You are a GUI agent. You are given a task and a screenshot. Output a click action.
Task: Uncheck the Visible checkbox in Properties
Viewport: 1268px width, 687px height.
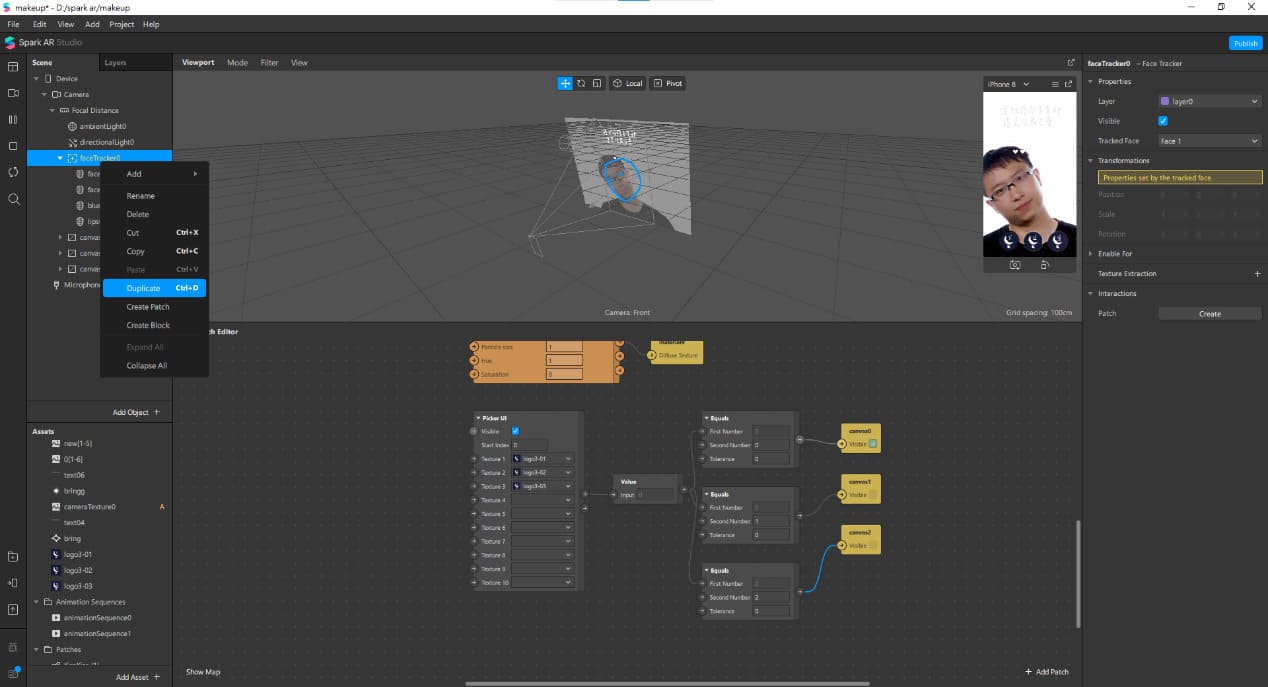1163,121
